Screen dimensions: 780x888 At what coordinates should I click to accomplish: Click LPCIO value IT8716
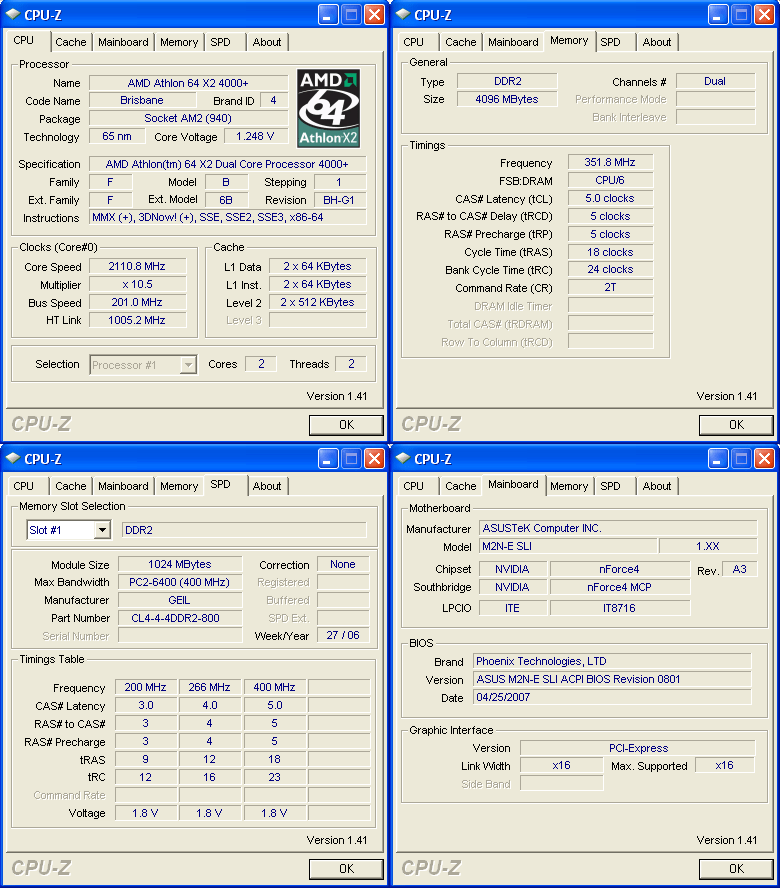[620, 608]
